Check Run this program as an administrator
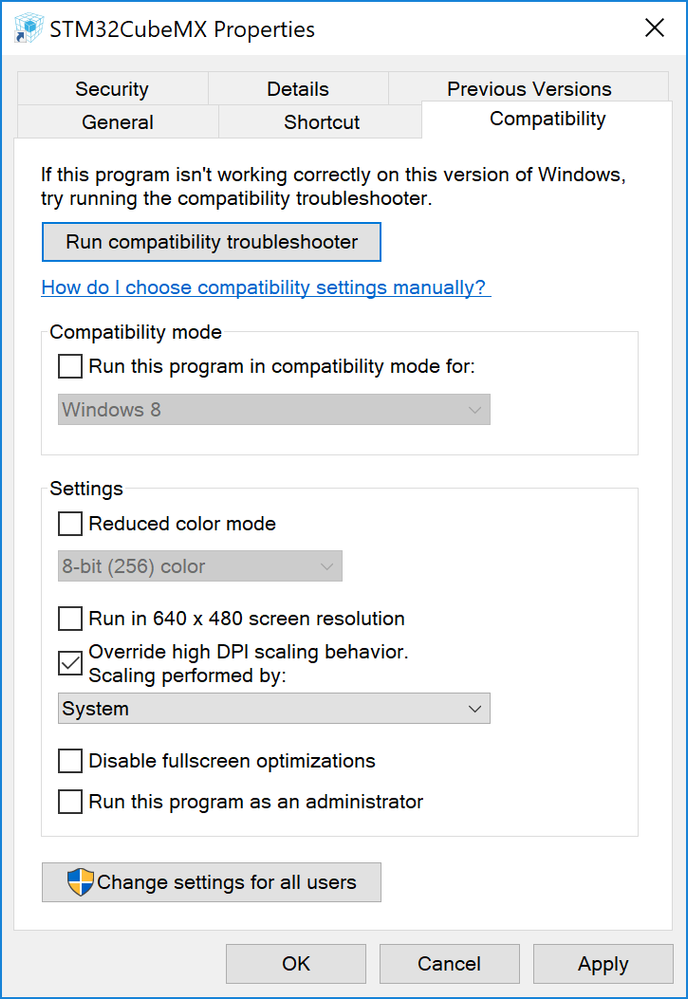The width and height of the screenshot is (688, 999). click(70, 801)
